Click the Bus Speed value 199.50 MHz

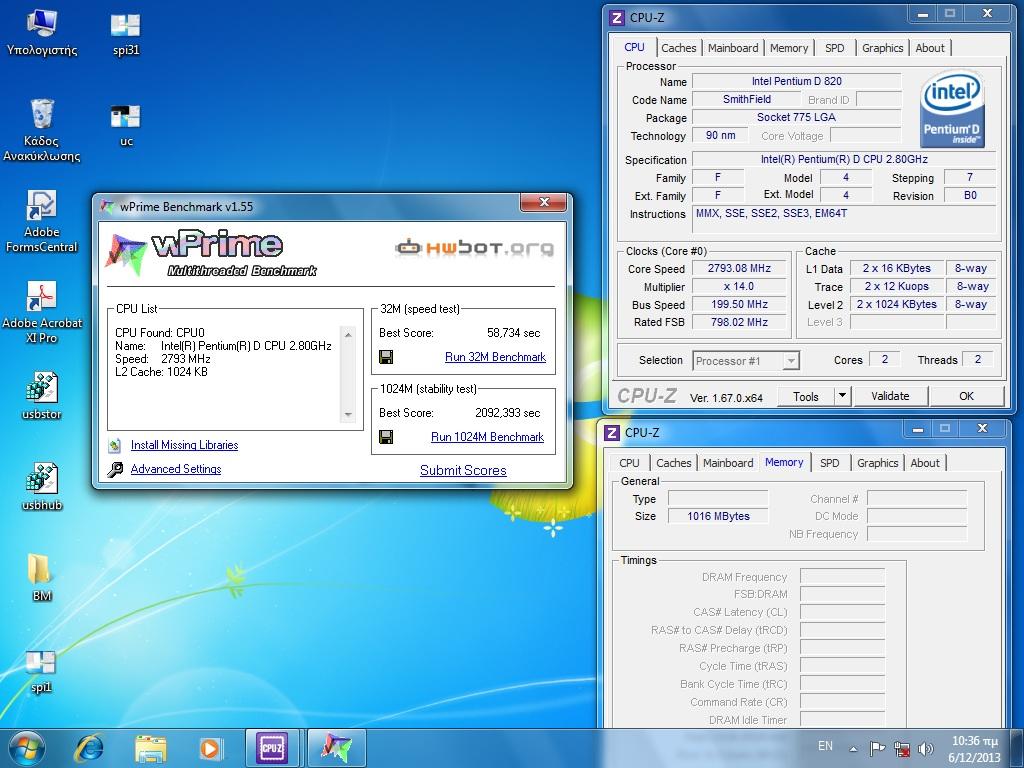[x=739, y=304]
